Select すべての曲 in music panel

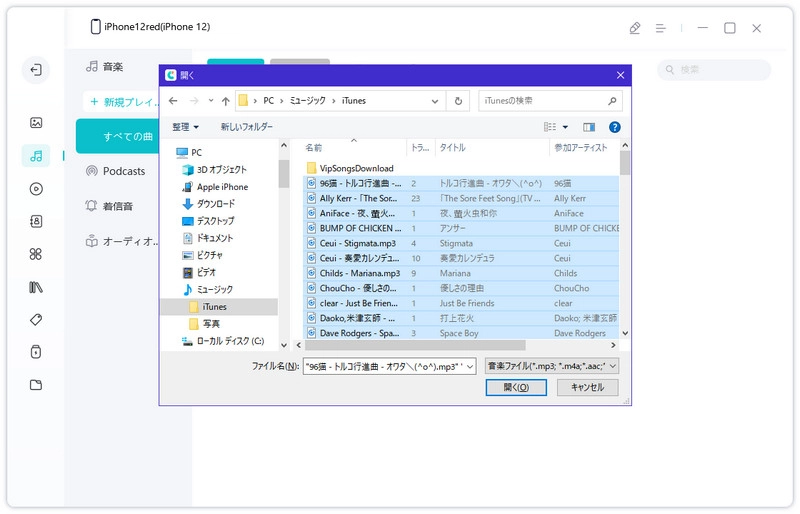coord(118,136)
